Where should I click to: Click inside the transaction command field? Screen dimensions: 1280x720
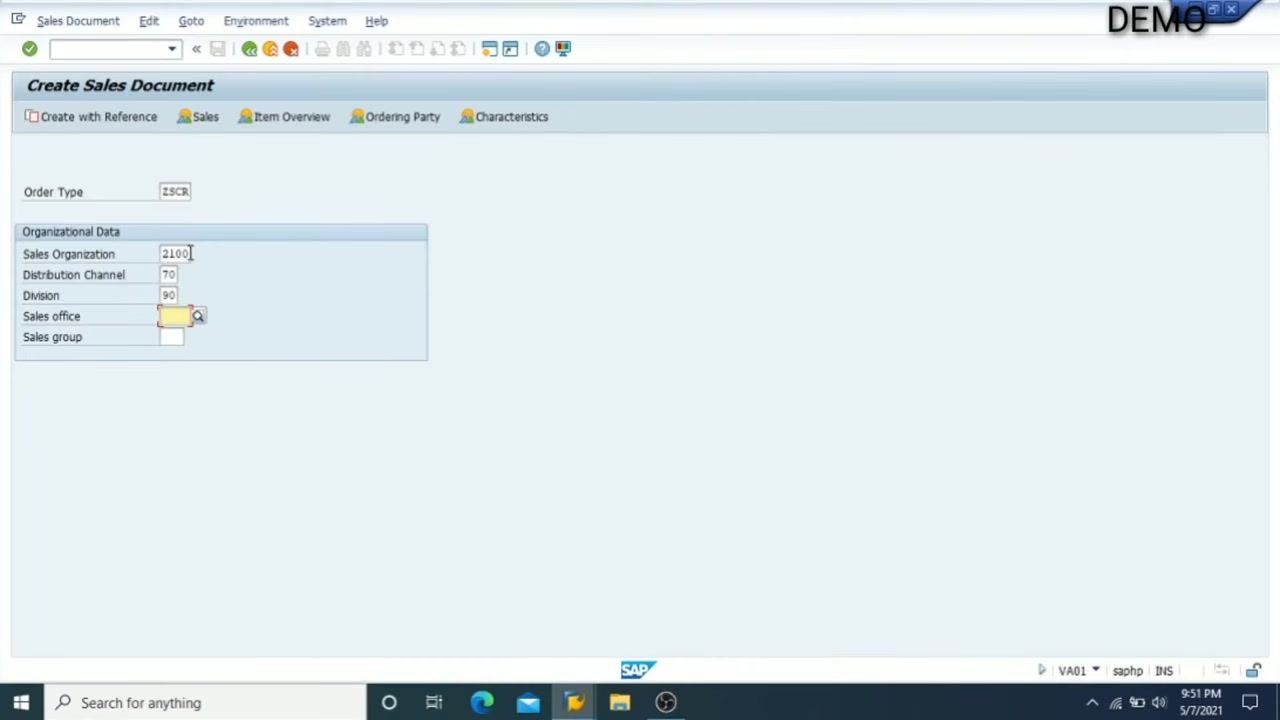pos(108,49)
